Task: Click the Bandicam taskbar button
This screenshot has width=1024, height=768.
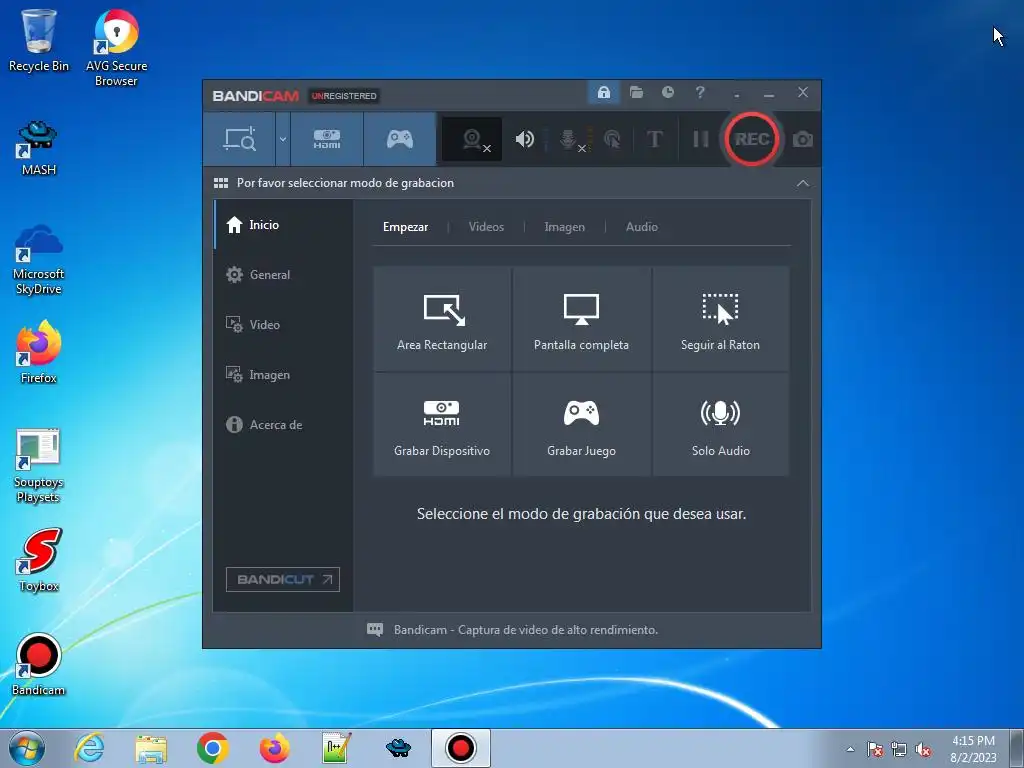Action: click(460, 748)
